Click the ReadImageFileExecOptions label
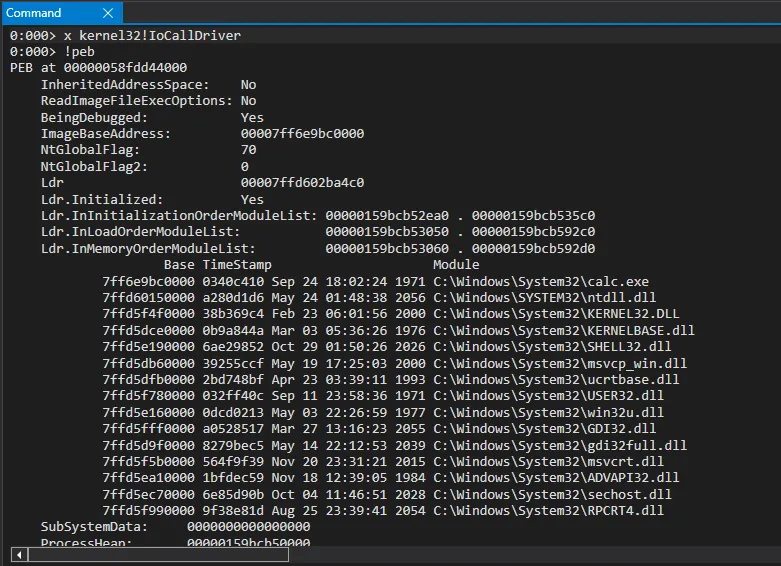The height and width of the screenshot is (566, 781). click(136, 101)
